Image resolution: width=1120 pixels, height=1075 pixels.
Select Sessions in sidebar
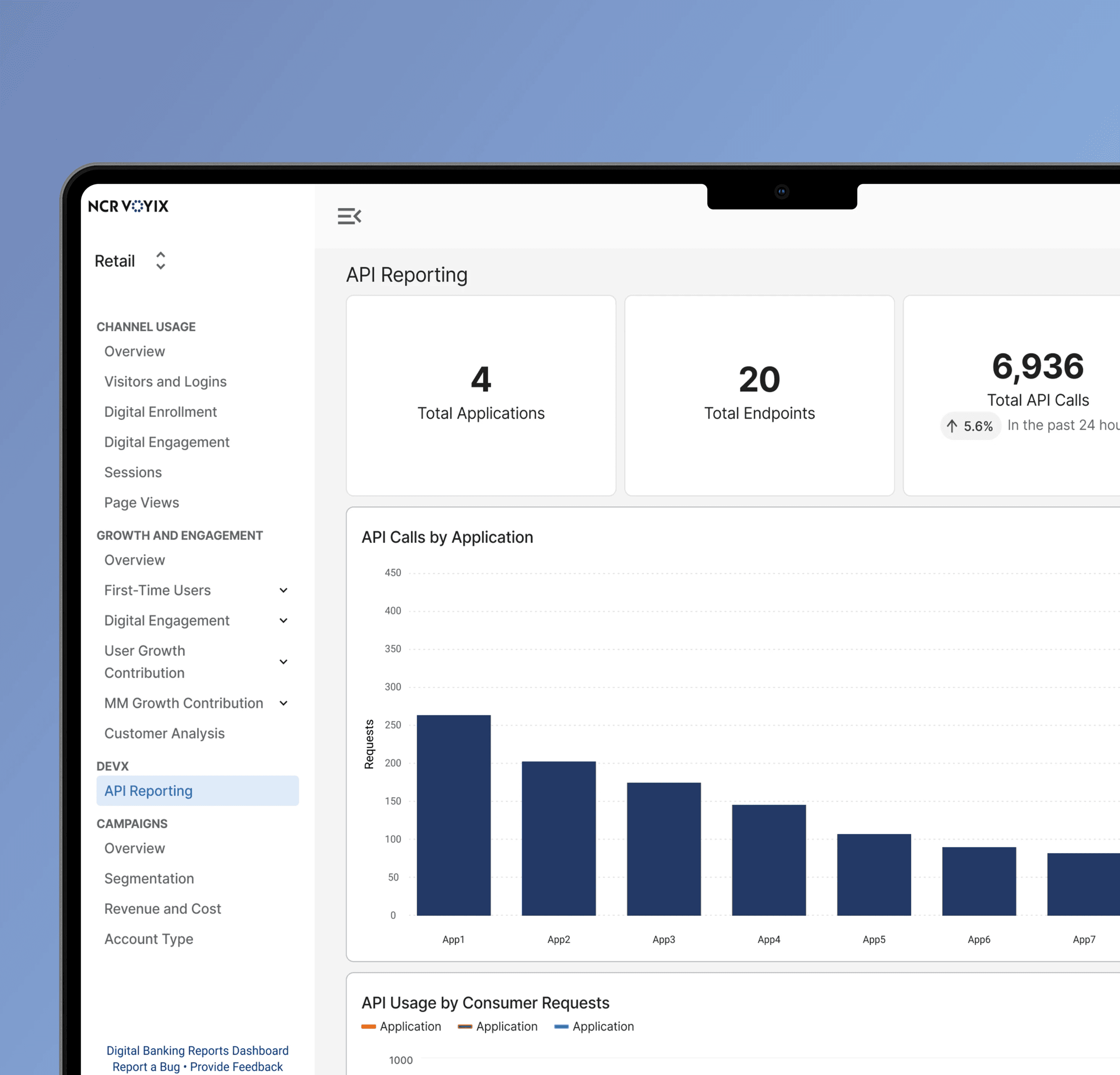133,472
